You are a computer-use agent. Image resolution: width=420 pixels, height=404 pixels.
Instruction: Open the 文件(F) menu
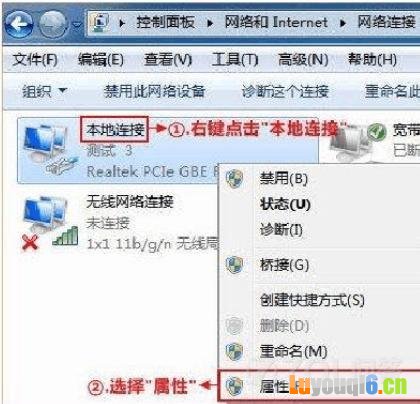click(x=35, y=60)
